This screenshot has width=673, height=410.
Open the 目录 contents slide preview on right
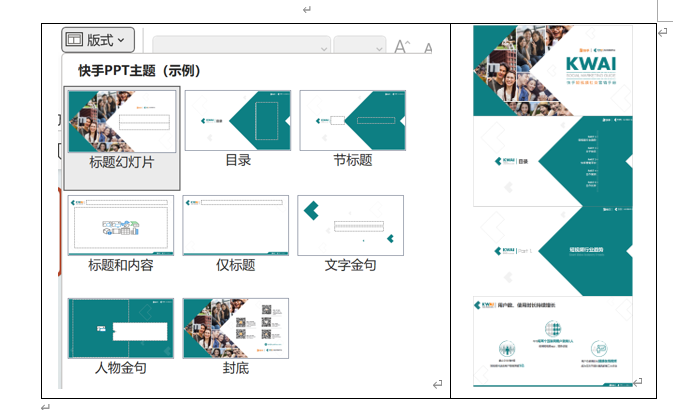tap(553, 161)
